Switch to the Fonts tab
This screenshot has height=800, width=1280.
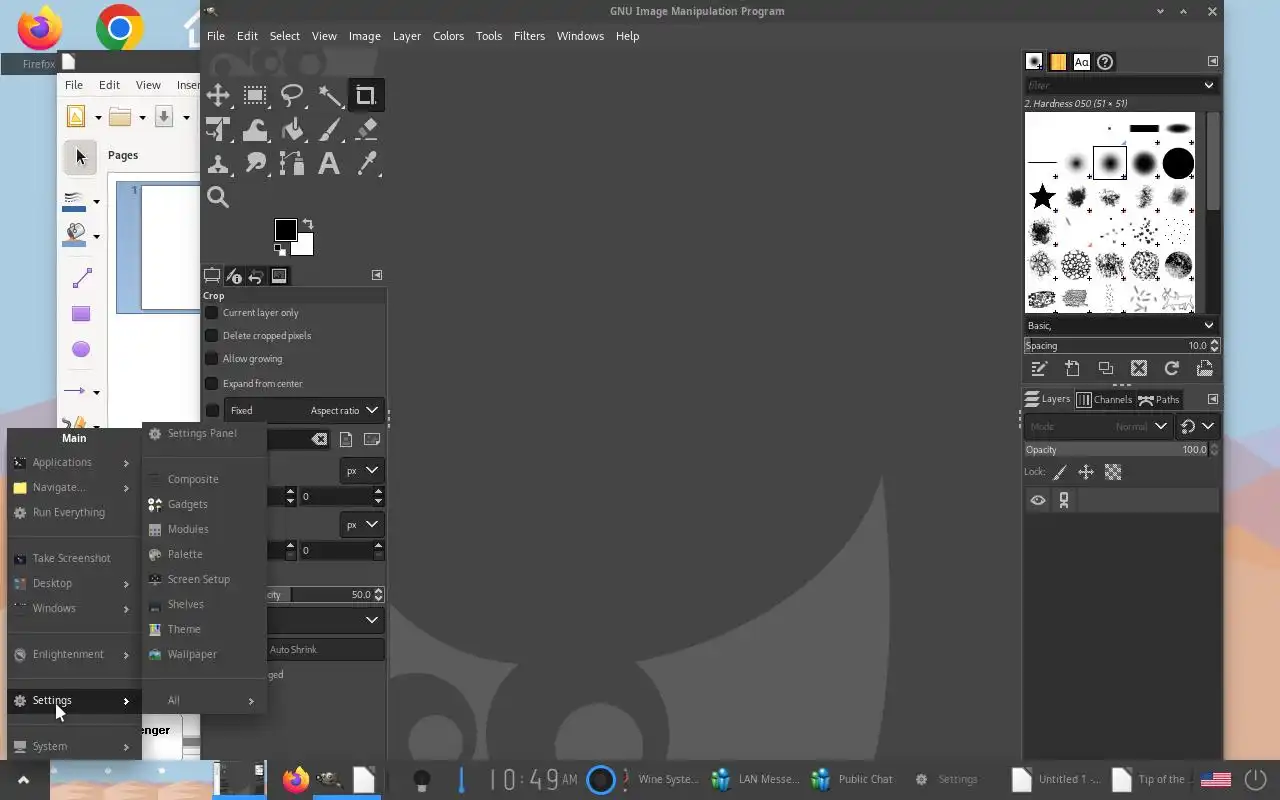click(x=1081, y=62)
